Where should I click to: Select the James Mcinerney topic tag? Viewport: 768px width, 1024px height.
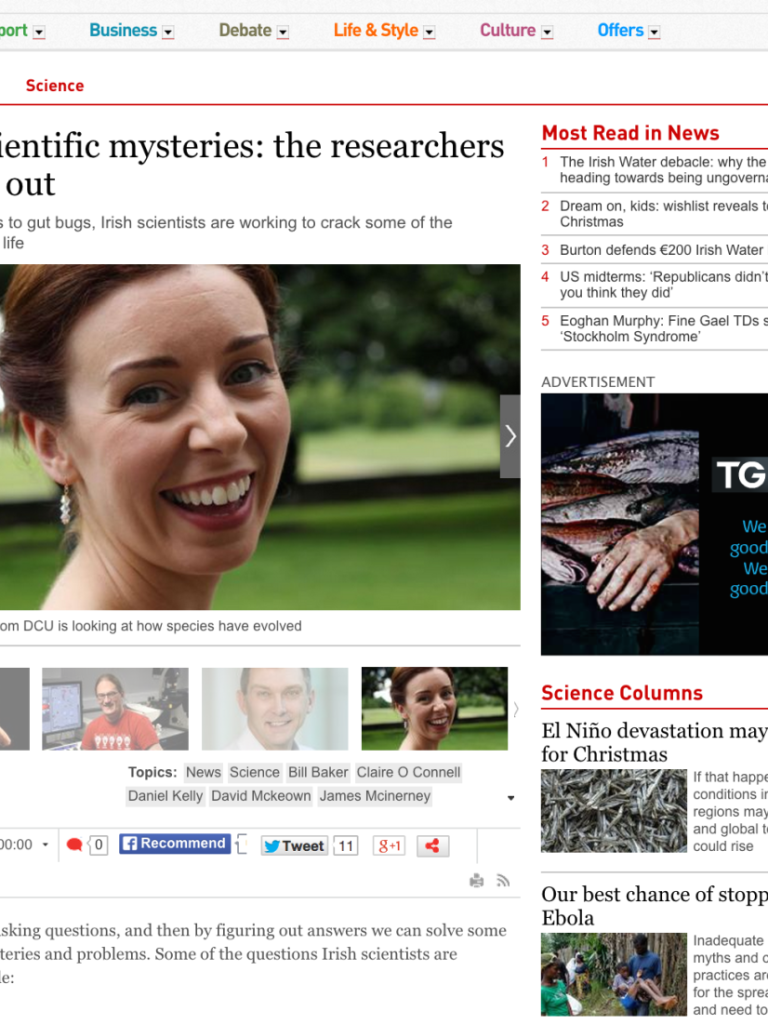[375, 796]
